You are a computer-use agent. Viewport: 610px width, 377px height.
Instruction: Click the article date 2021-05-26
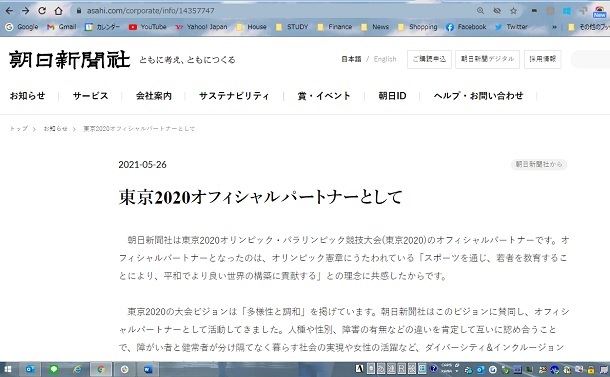pos(142,165)
